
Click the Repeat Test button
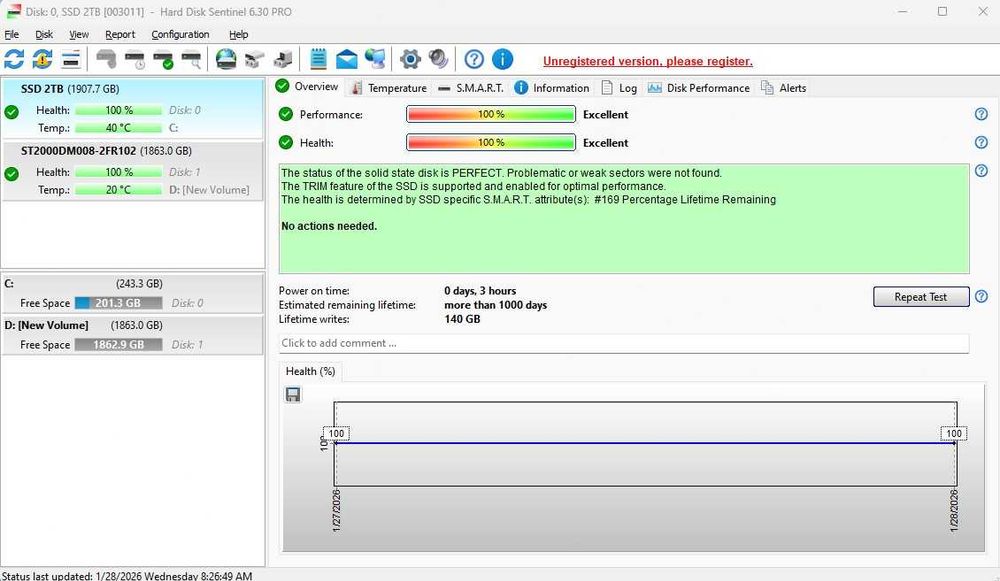point(921,297)
